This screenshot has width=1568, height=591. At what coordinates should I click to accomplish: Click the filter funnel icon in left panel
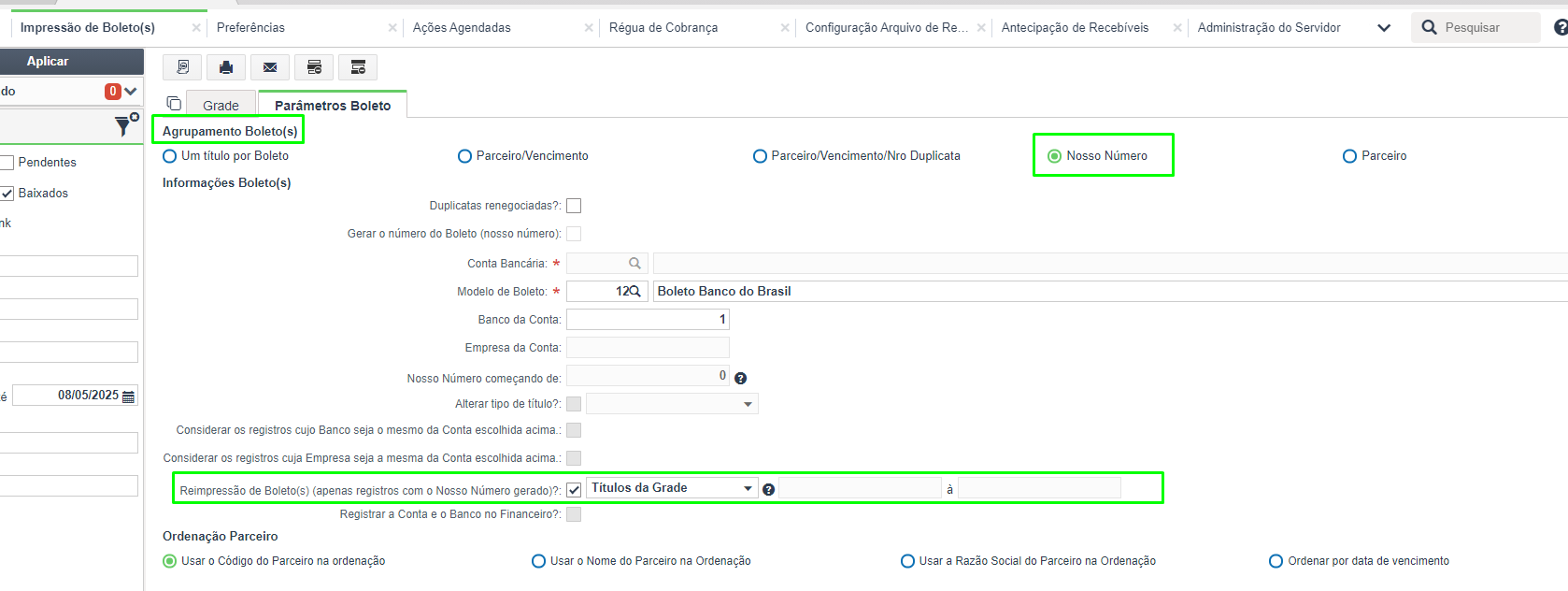(123, 125)
